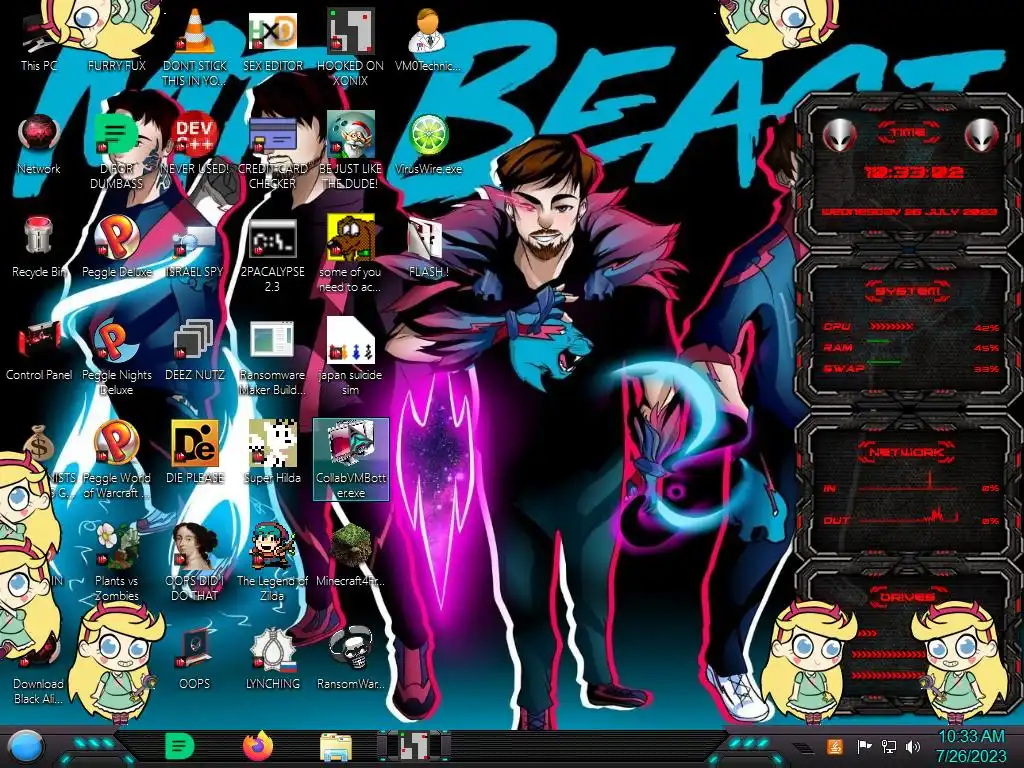This screenshot has height=768, width=1024.
Task: Click the left alien head icon on TIME widget
Action: 840,135
